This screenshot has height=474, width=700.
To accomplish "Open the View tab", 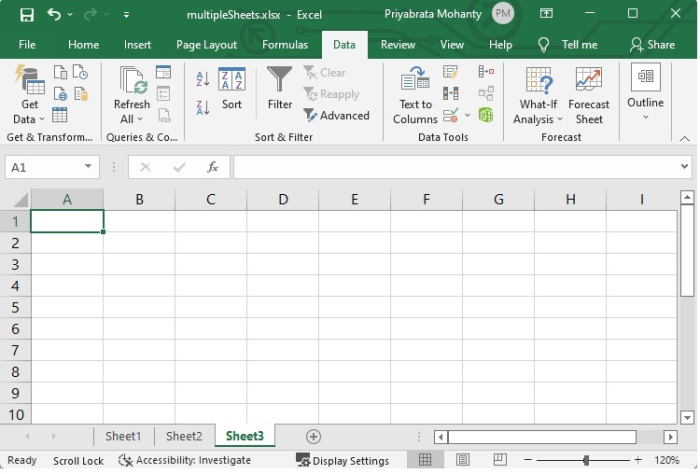I will [x=452, y=45].
